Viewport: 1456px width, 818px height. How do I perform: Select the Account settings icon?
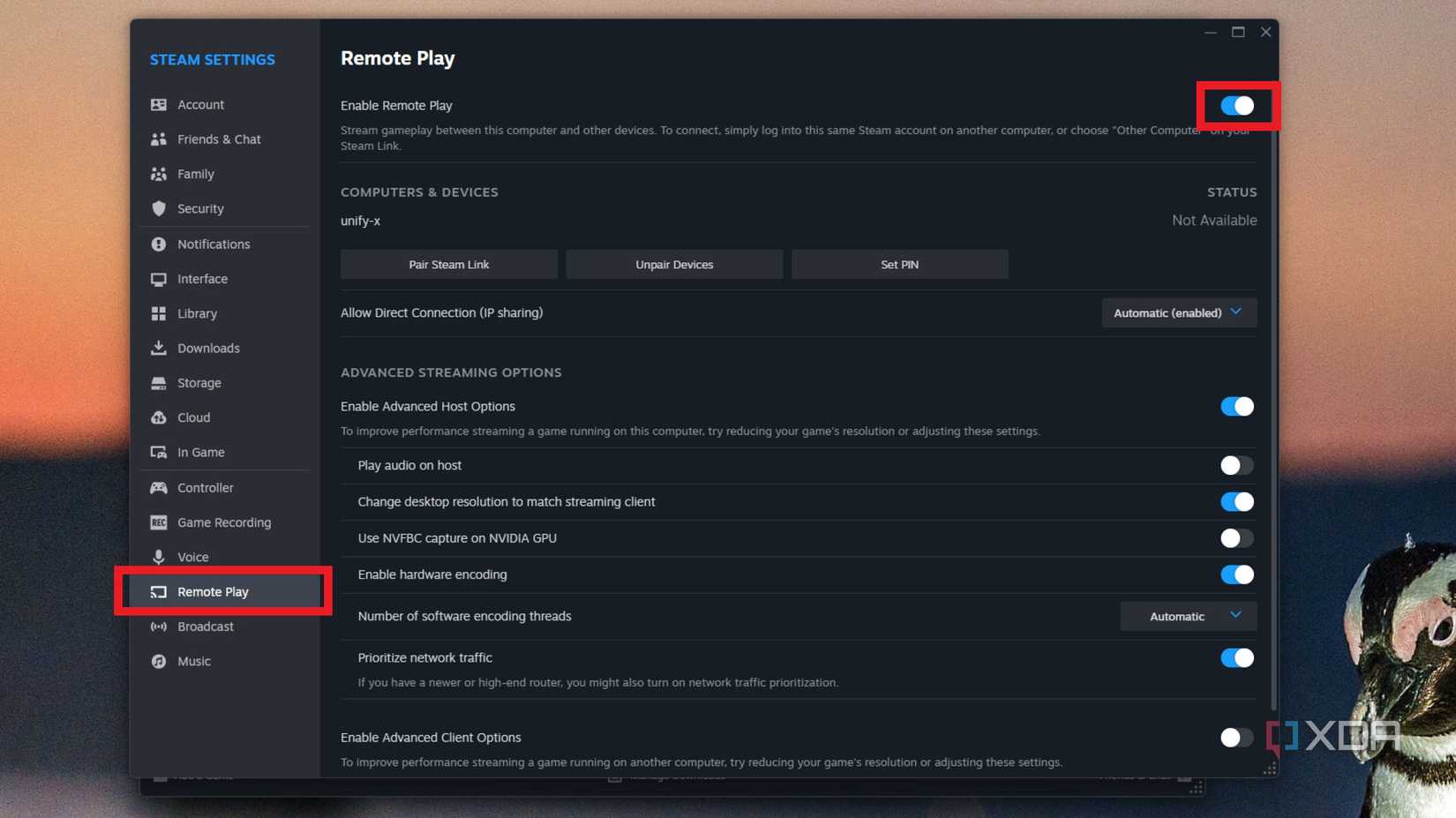click(x=159, y=104)
